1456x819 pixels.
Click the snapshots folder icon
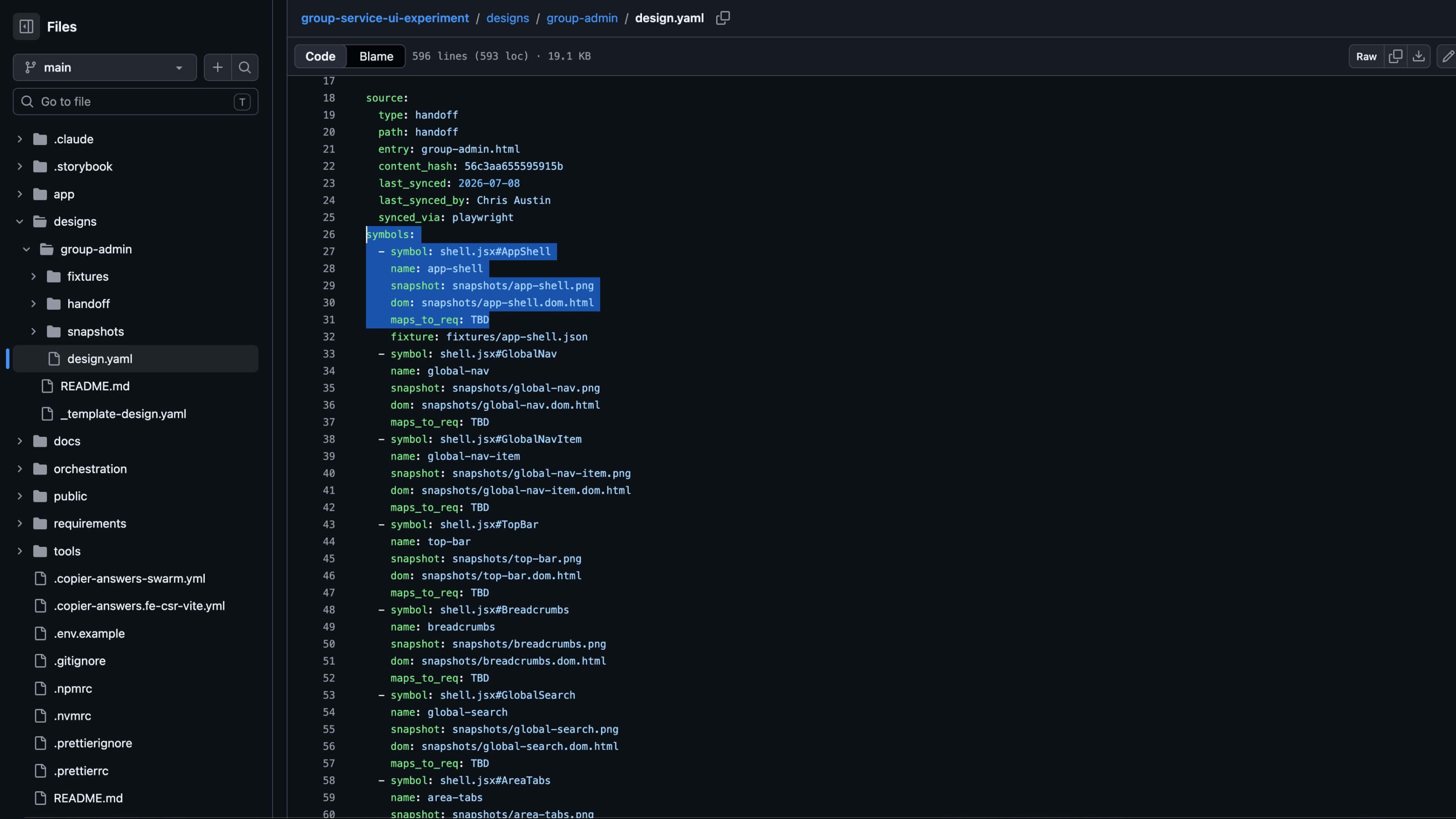pos(54,331)
